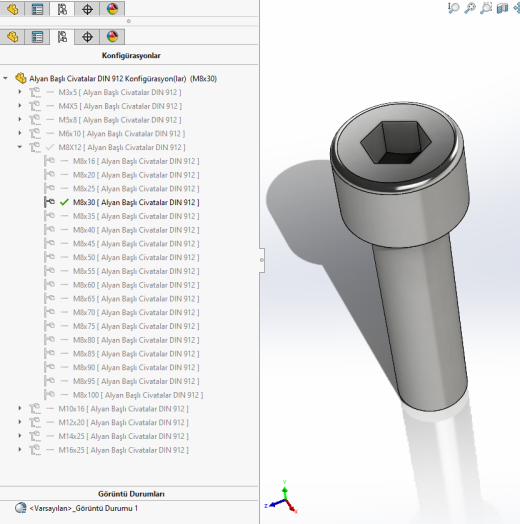Click the configuration icon beside M5x8

(x=35, y=120)
